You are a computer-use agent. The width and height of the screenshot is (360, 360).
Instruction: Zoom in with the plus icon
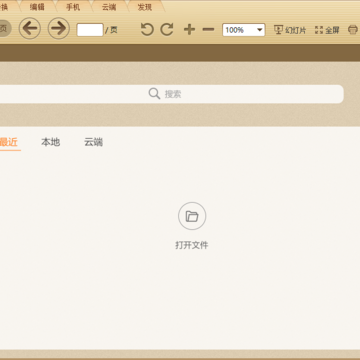tap(189, 30)
